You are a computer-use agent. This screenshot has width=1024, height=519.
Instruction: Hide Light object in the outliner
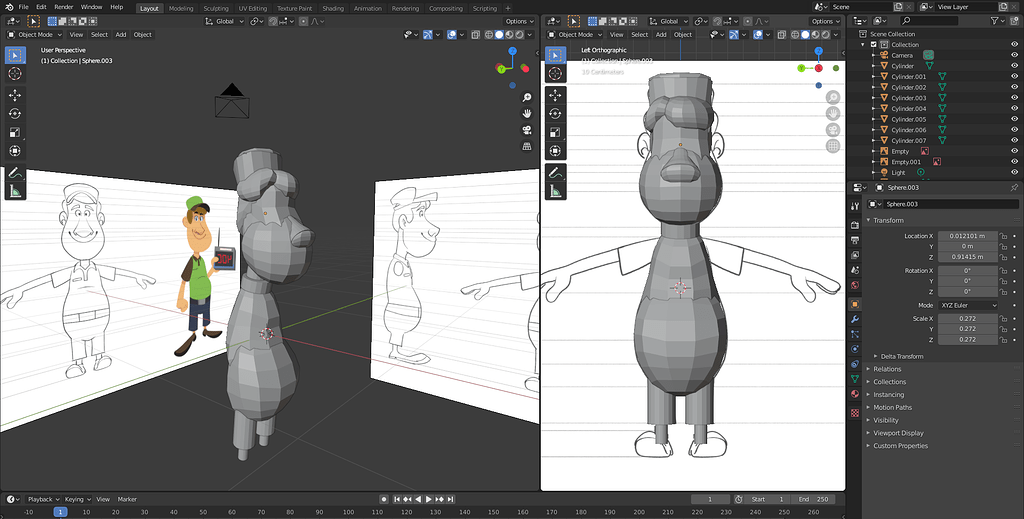point(1014,172)
